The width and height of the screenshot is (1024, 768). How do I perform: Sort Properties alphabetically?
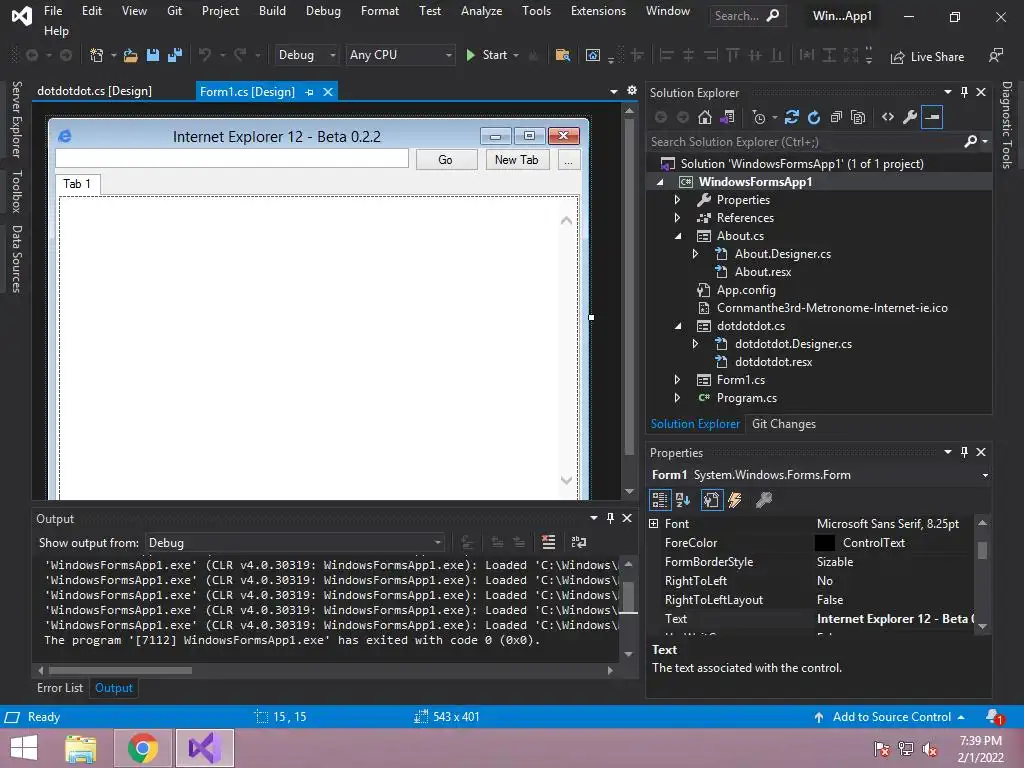683,500
